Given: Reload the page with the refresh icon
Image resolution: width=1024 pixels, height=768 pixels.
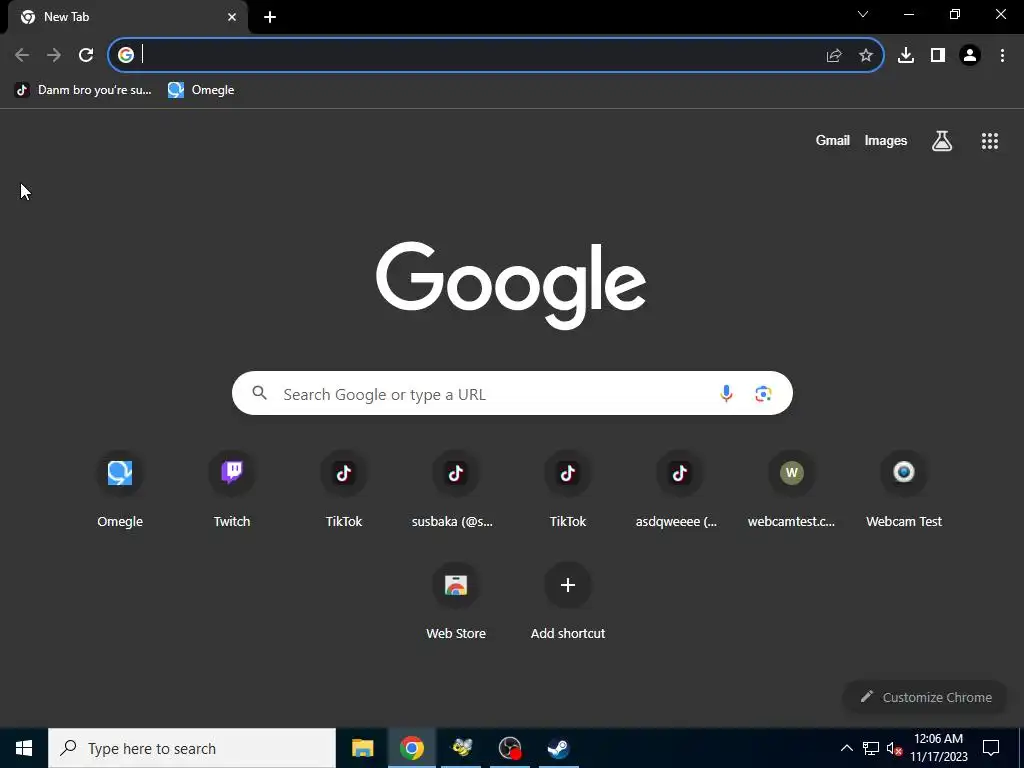Looking at the screenshot, I should tap(86, 55).
